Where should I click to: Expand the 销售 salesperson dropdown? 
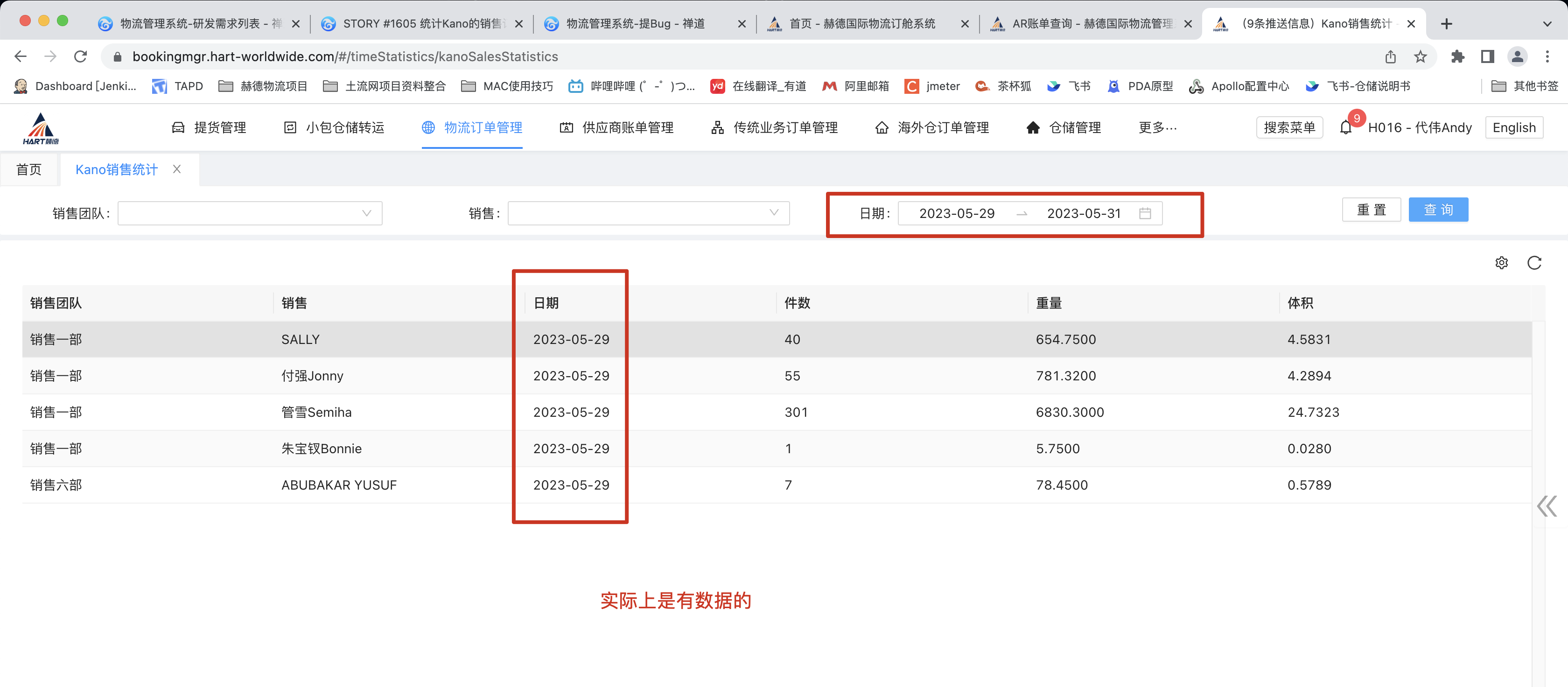[648, 214]
